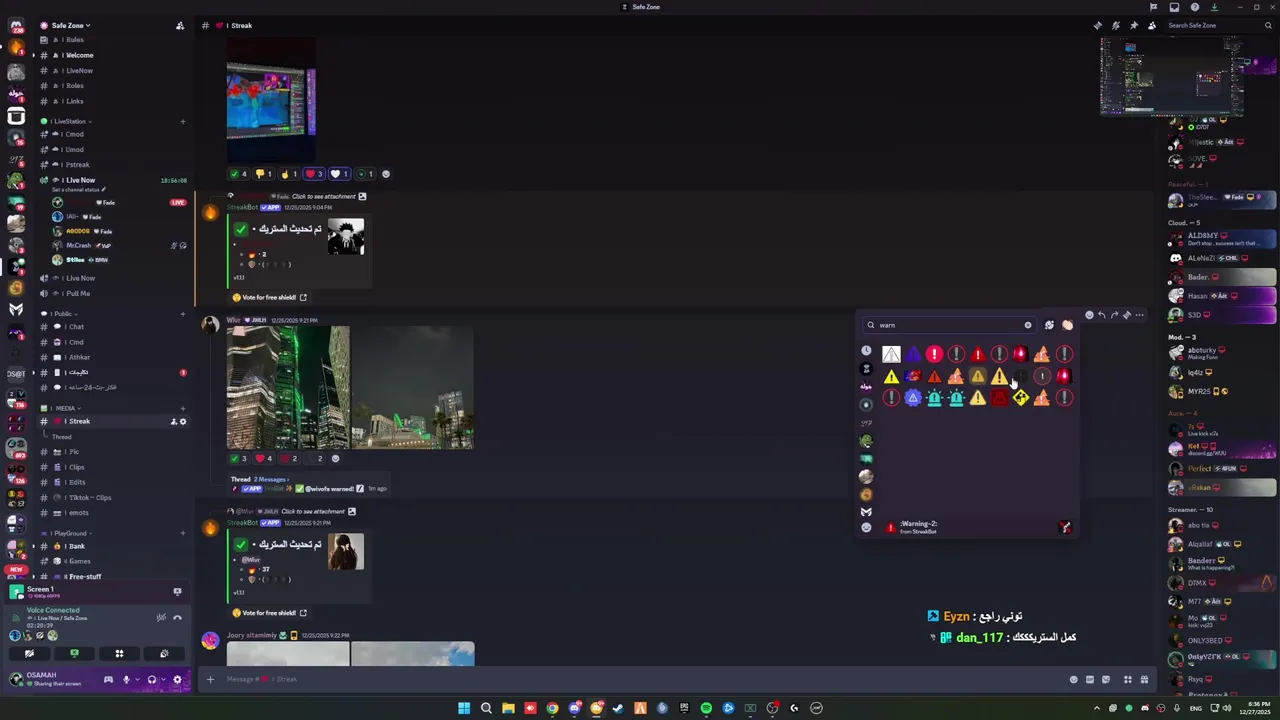The height and width of the screenshot is (720, 1280).
Task: Open Streak channel settings gear
Action: tap(182, 421)
